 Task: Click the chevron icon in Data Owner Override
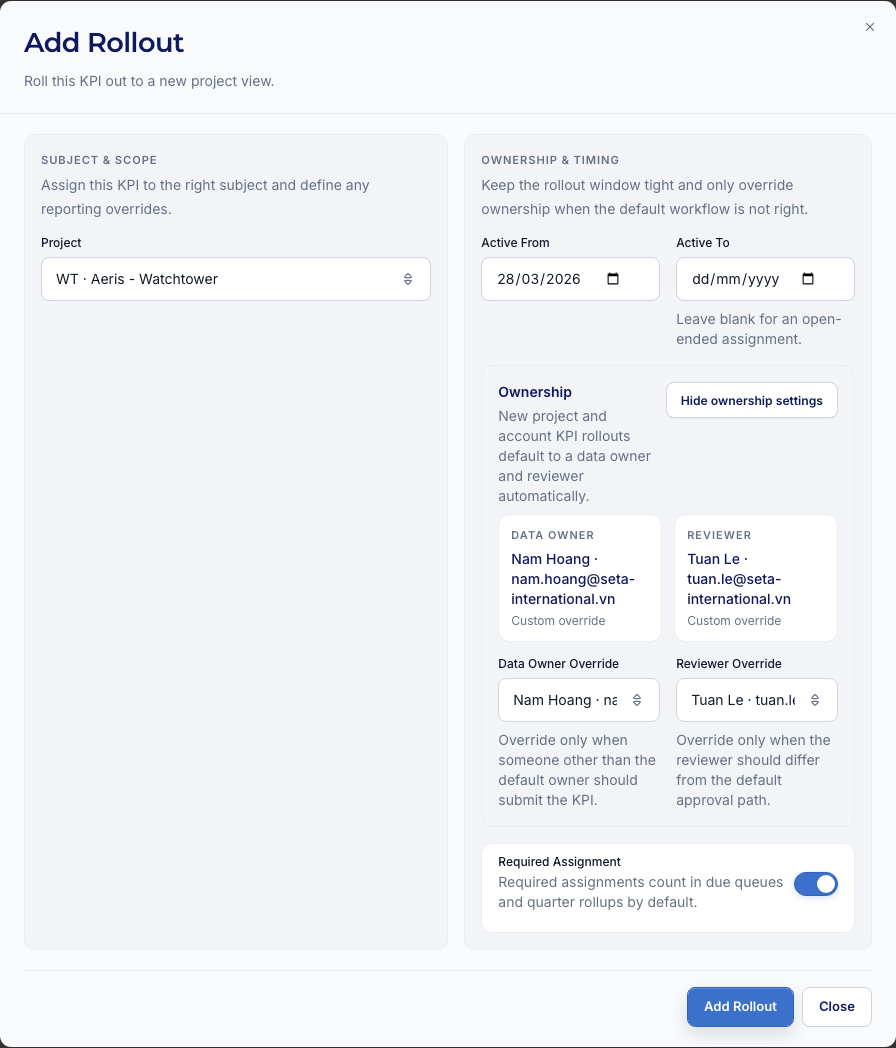point(638,700)
